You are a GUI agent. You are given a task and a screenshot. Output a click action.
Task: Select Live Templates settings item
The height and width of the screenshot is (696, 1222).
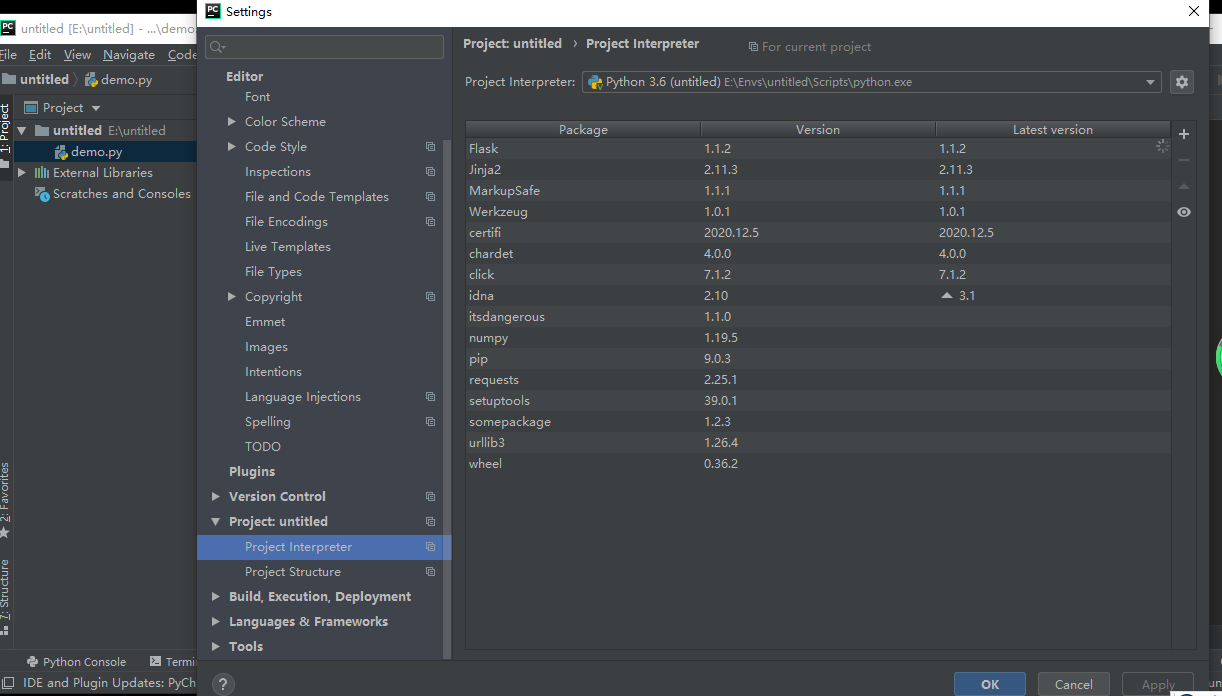click(x=288, y=247)
